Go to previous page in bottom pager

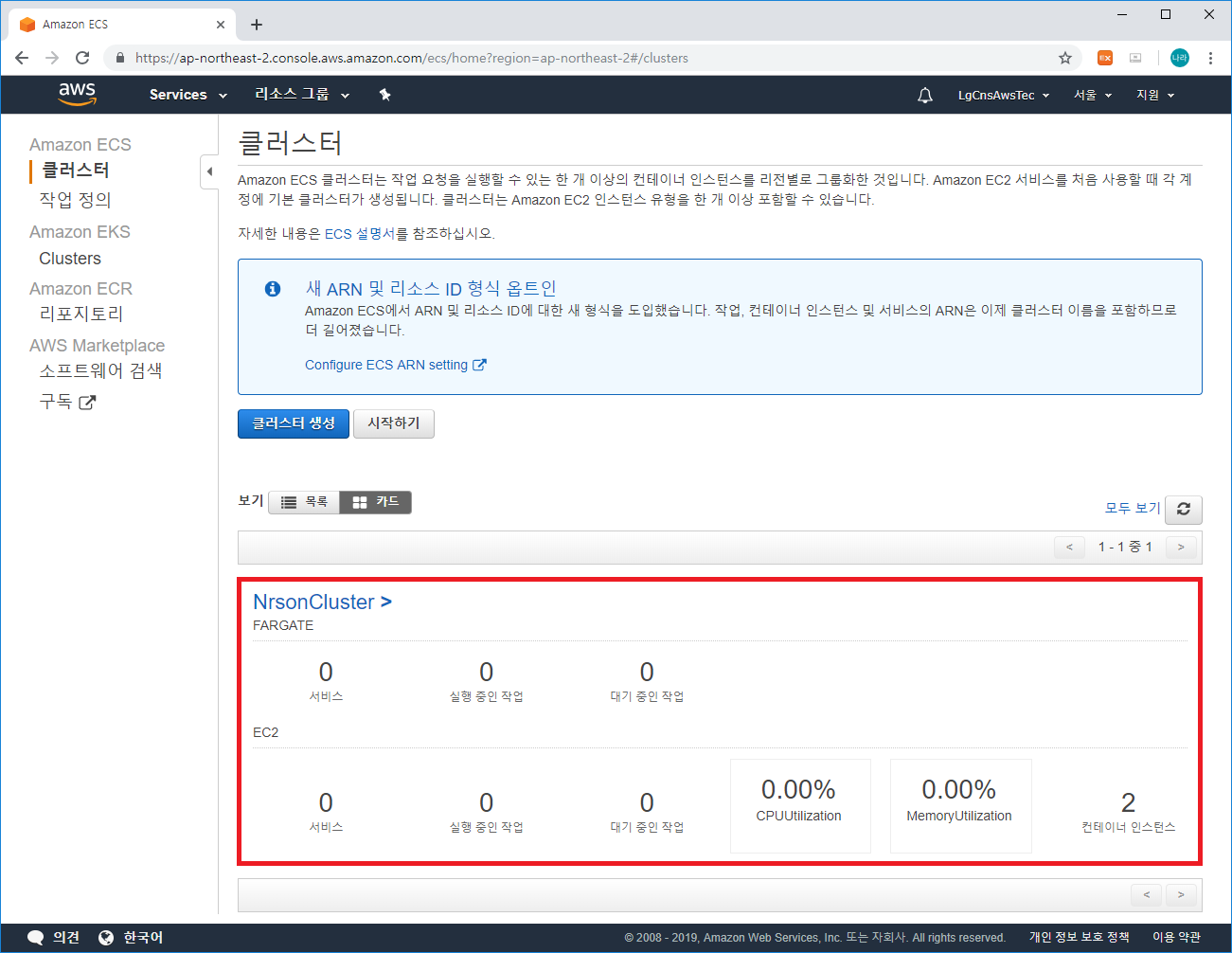pyautogui.click(x=1147, y=894)
